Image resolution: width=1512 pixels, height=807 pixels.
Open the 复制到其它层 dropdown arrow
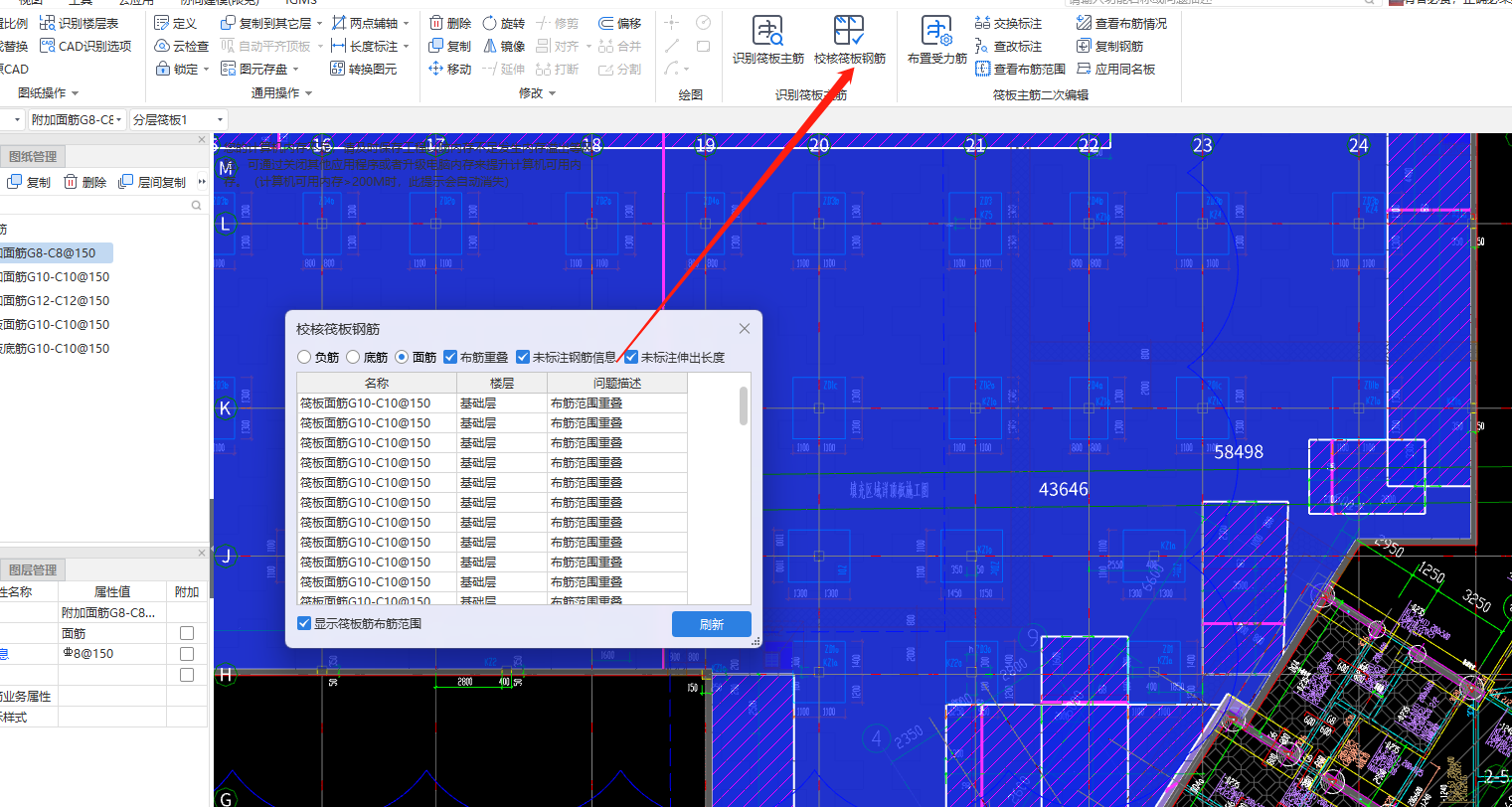320,23
